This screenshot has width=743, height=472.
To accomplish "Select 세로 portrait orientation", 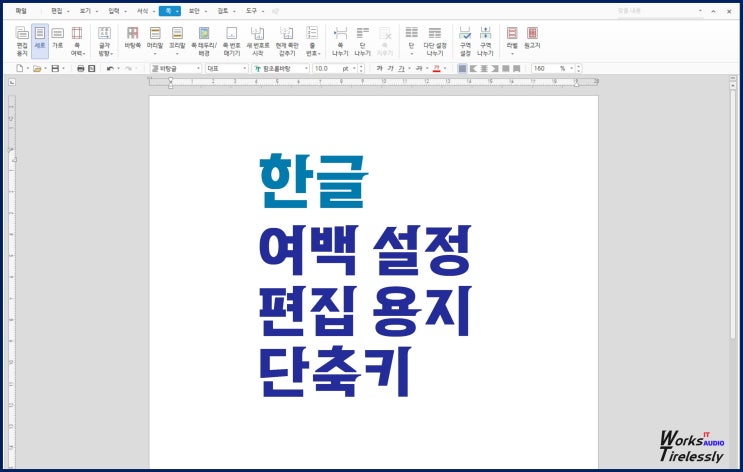I will coord(40,41).
